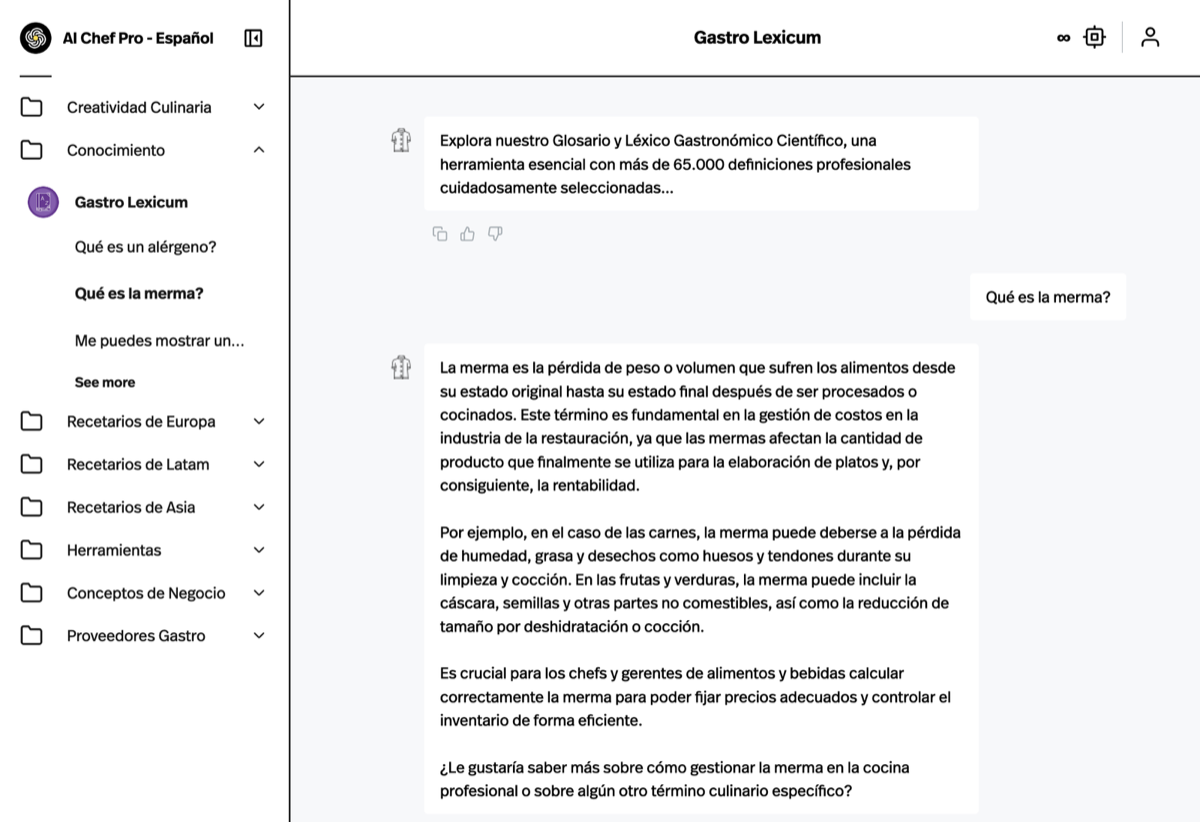Collapse the sidebar with the panel icon
1200x822 pixels.
[253, 38]
